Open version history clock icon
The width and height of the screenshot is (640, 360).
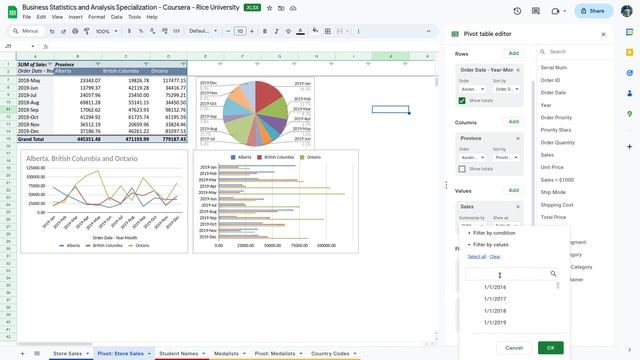coord(517,11)
